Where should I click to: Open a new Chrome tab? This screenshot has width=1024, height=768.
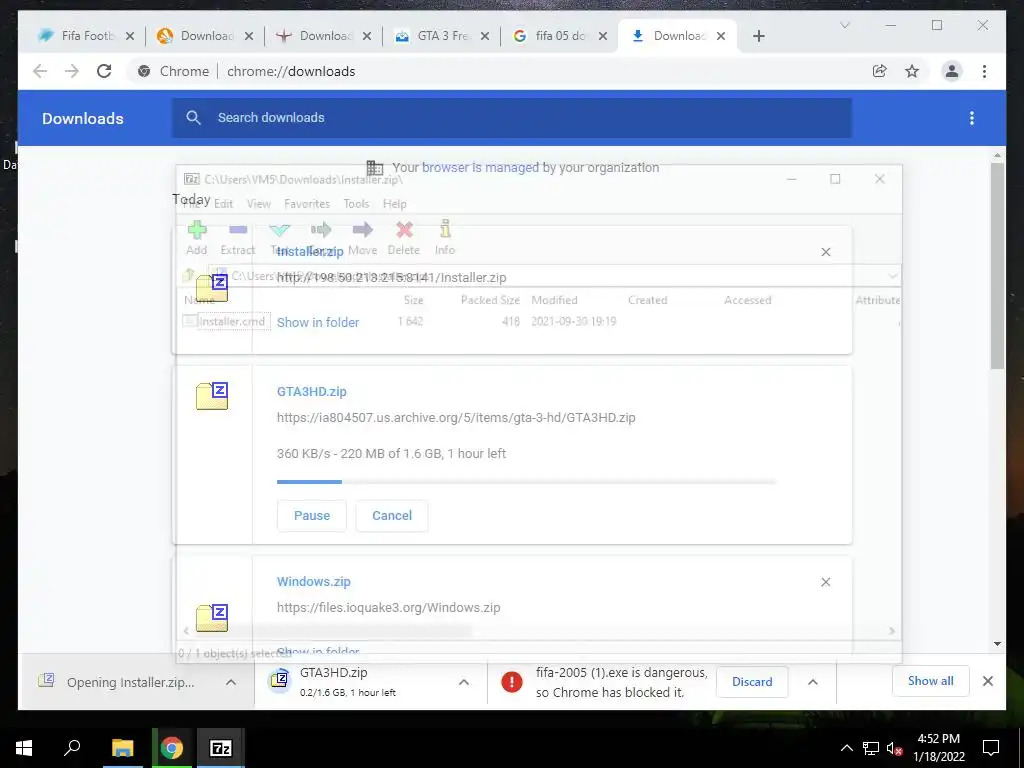coord(758,37)
